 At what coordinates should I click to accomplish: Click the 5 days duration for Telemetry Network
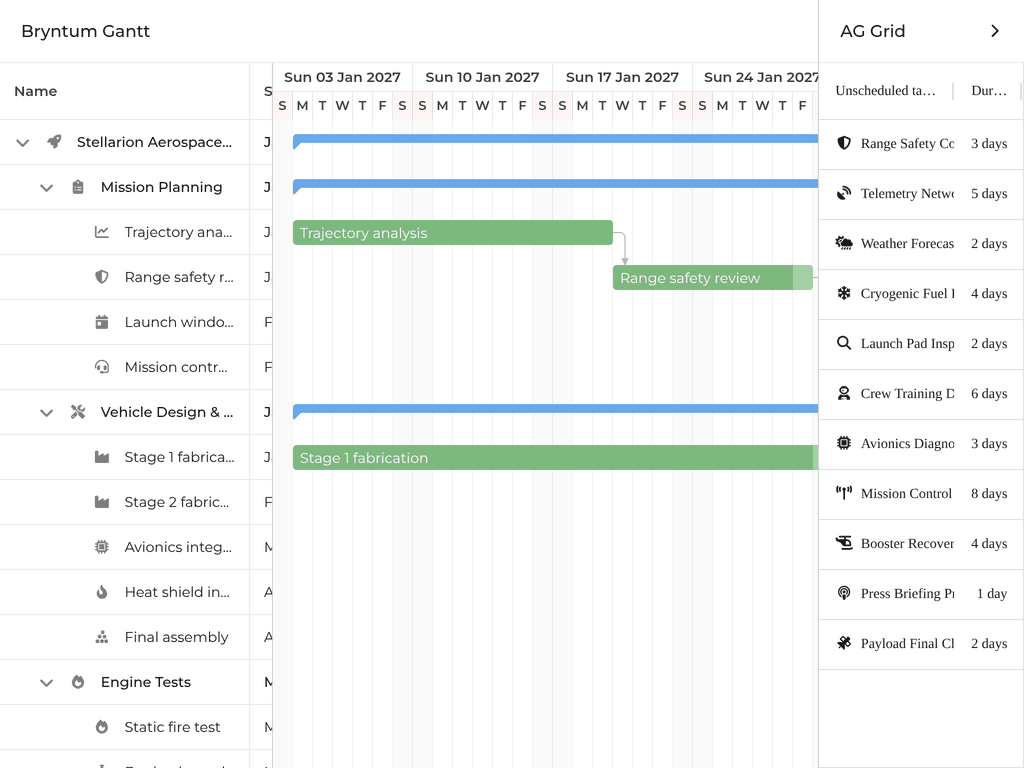click(x=989, y=193)
